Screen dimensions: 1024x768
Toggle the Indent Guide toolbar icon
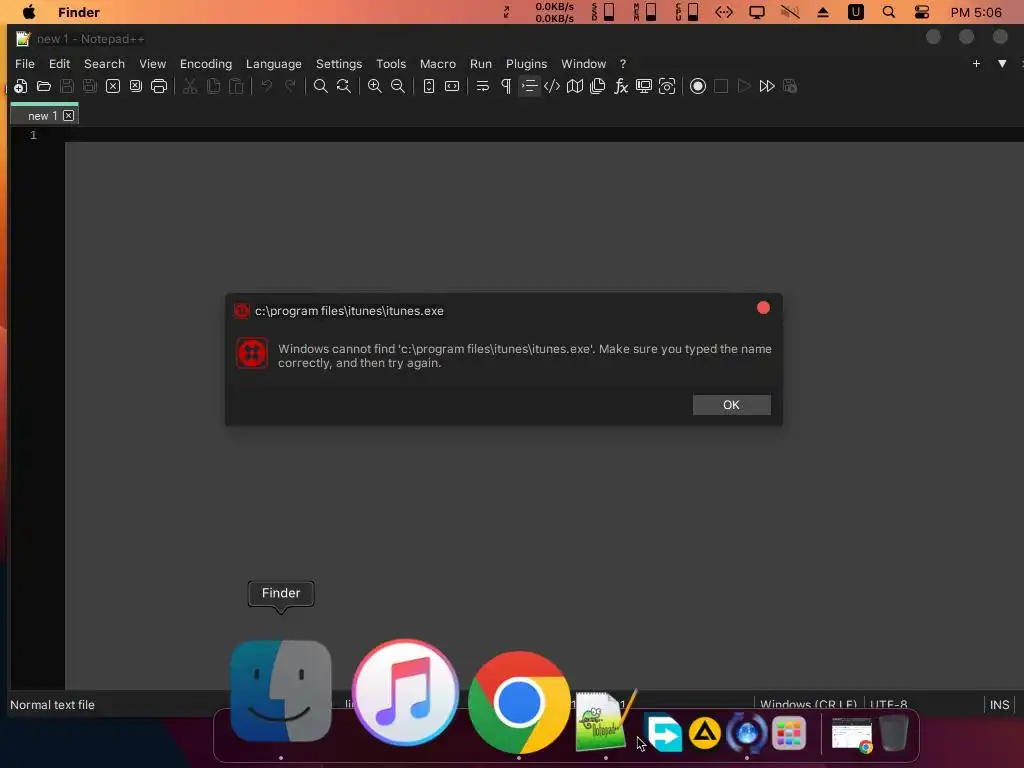tap(529, 86)
